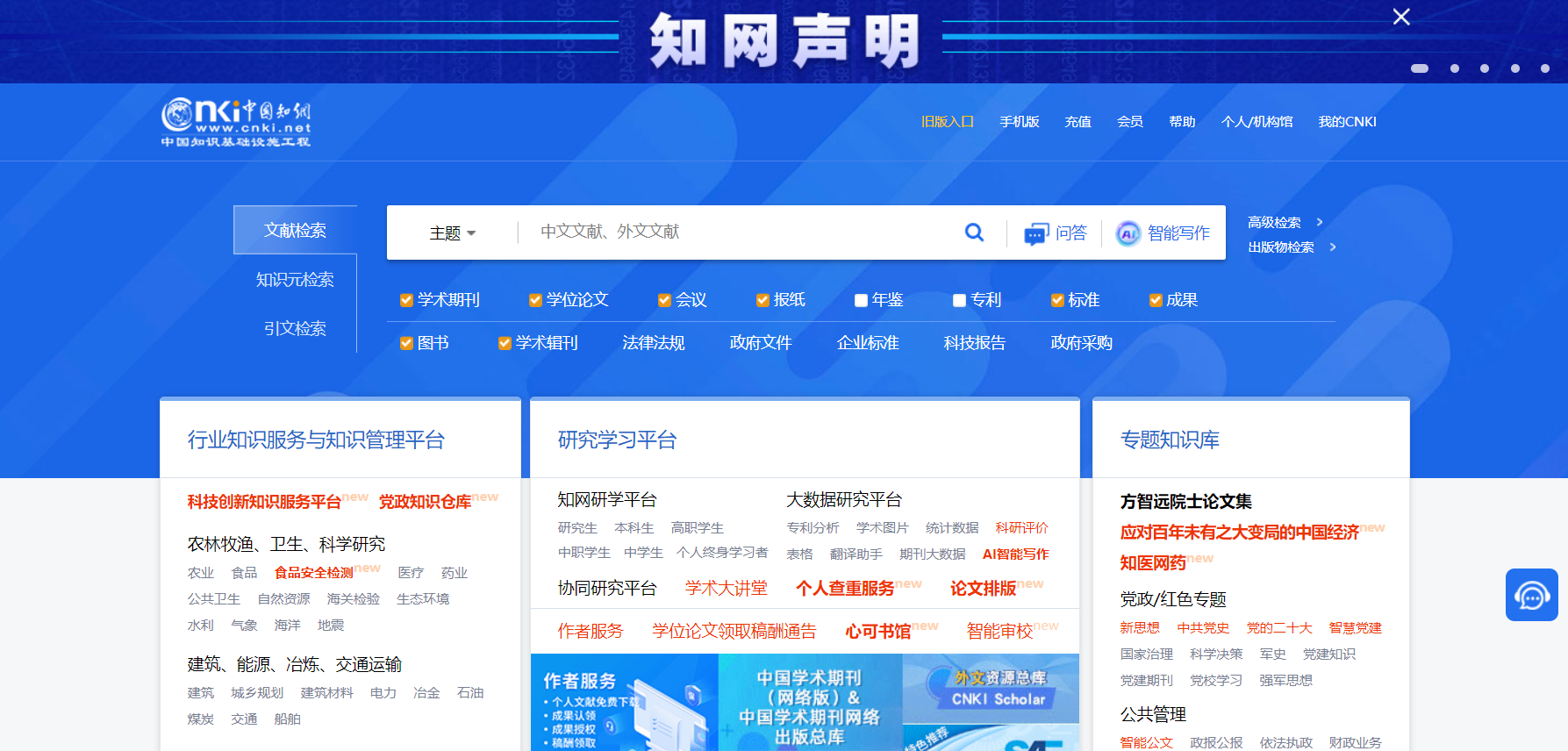Open the 政府采购 link
Screen dimensions: 1568x751
tap(1082, 343)
